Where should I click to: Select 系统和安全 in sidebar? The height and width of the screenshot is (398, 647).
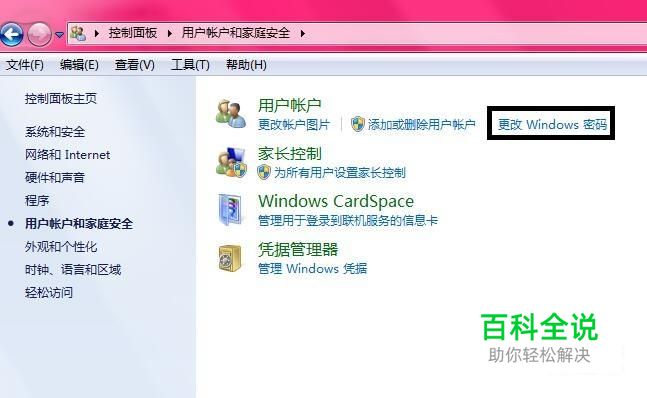pos(55,132)
